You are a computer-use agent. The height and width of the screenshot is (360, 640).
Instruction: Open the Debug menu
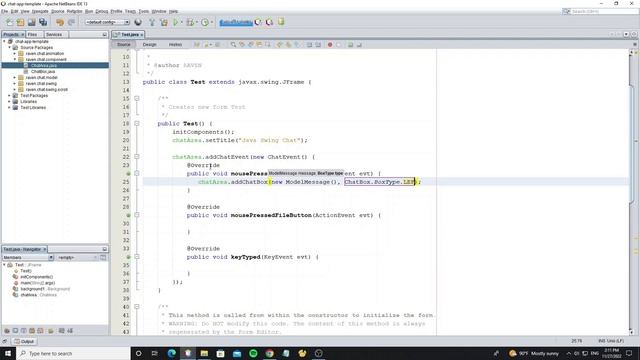click(x=102, y=11)
